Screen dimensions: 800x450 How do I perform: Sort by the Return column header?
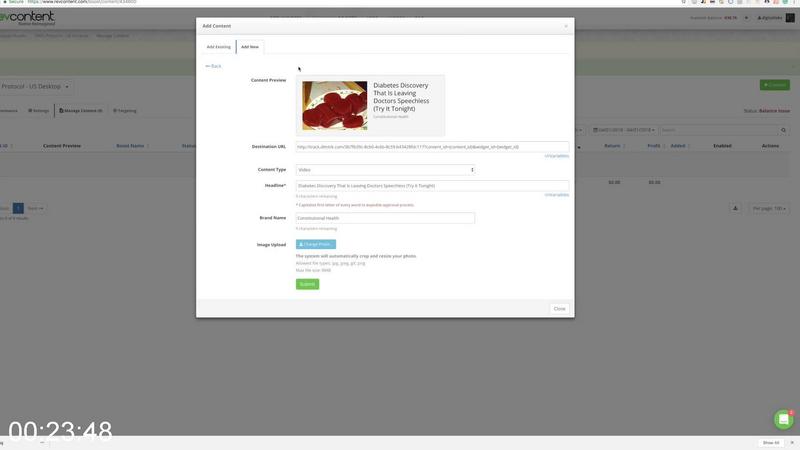(x=612, y=146)
